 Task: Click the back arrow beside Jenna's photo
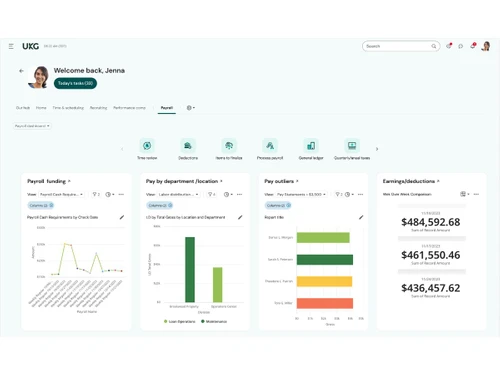[x=21, y=71]
